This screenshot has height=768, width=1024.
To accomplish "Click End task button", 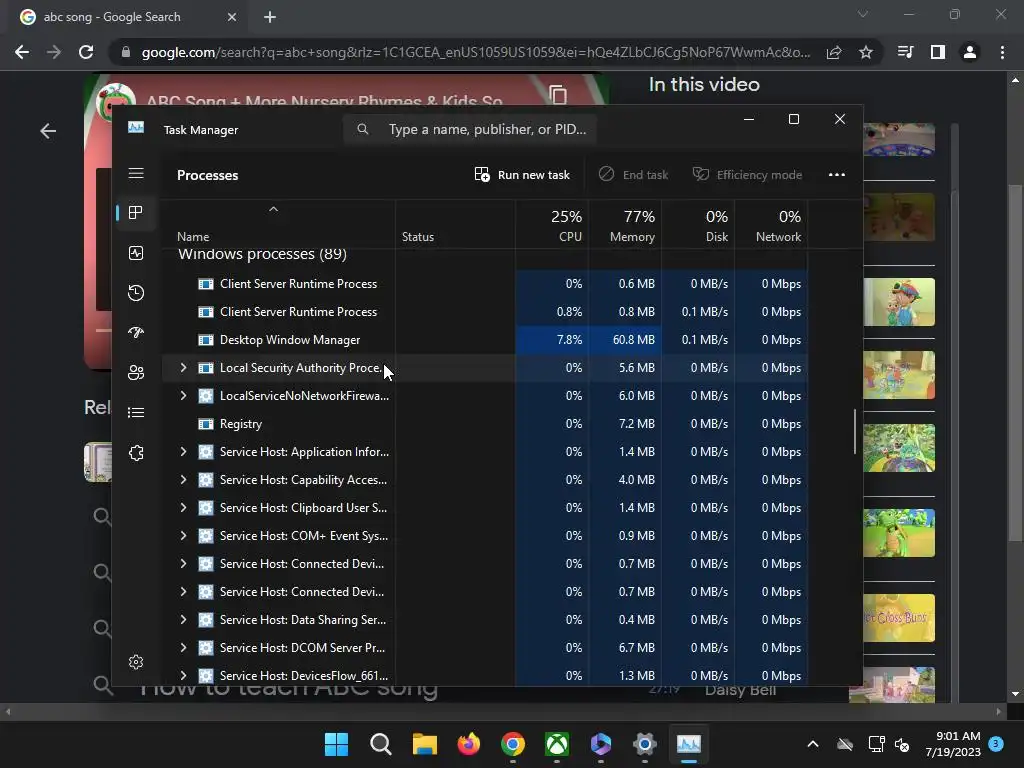I will [x=633, y=174].
